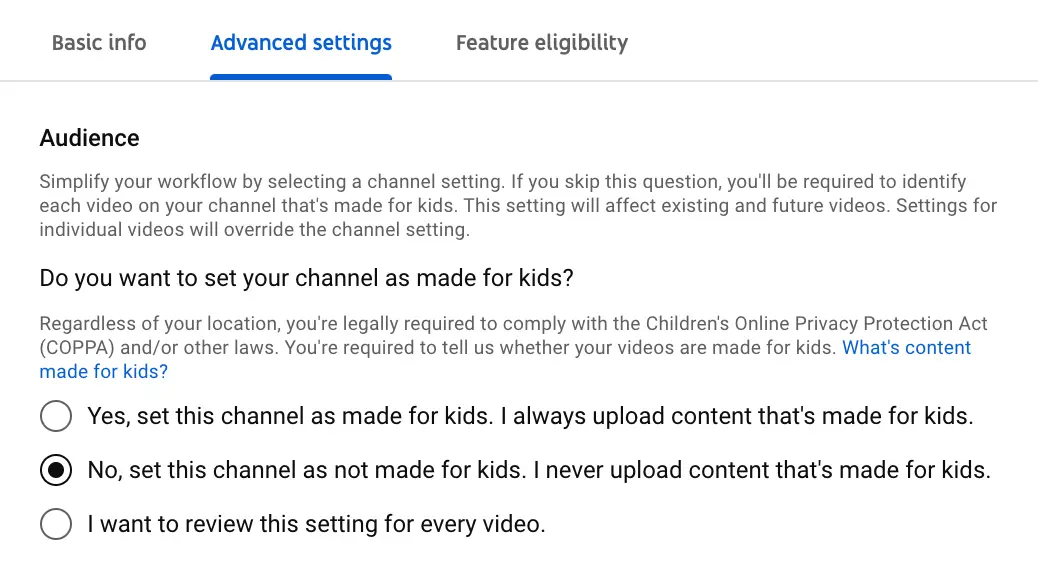Select the Advanced settings tab
1038x584 pixels.
coord(301,43)
